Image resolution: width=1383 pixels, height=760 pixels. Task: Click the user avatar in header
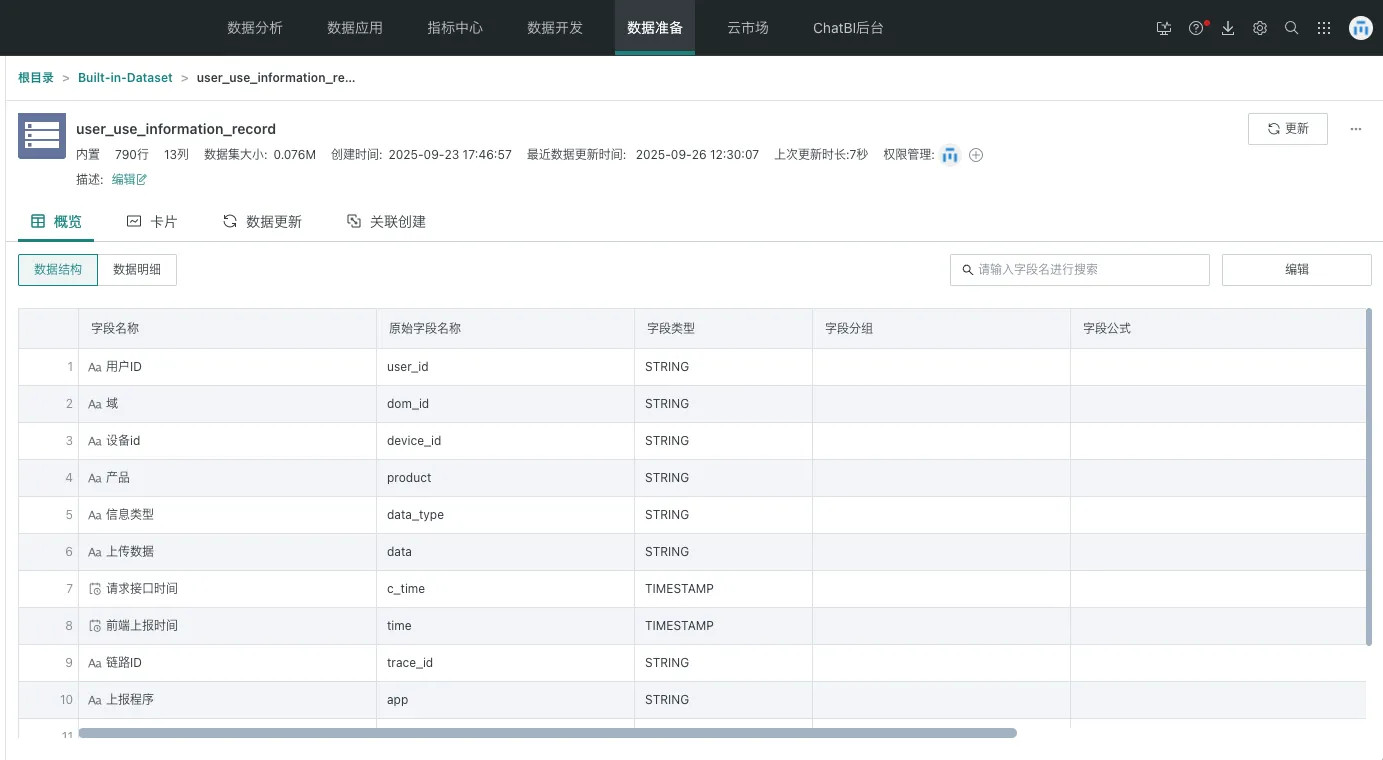pyautogui.click(x=1360, y=28)
